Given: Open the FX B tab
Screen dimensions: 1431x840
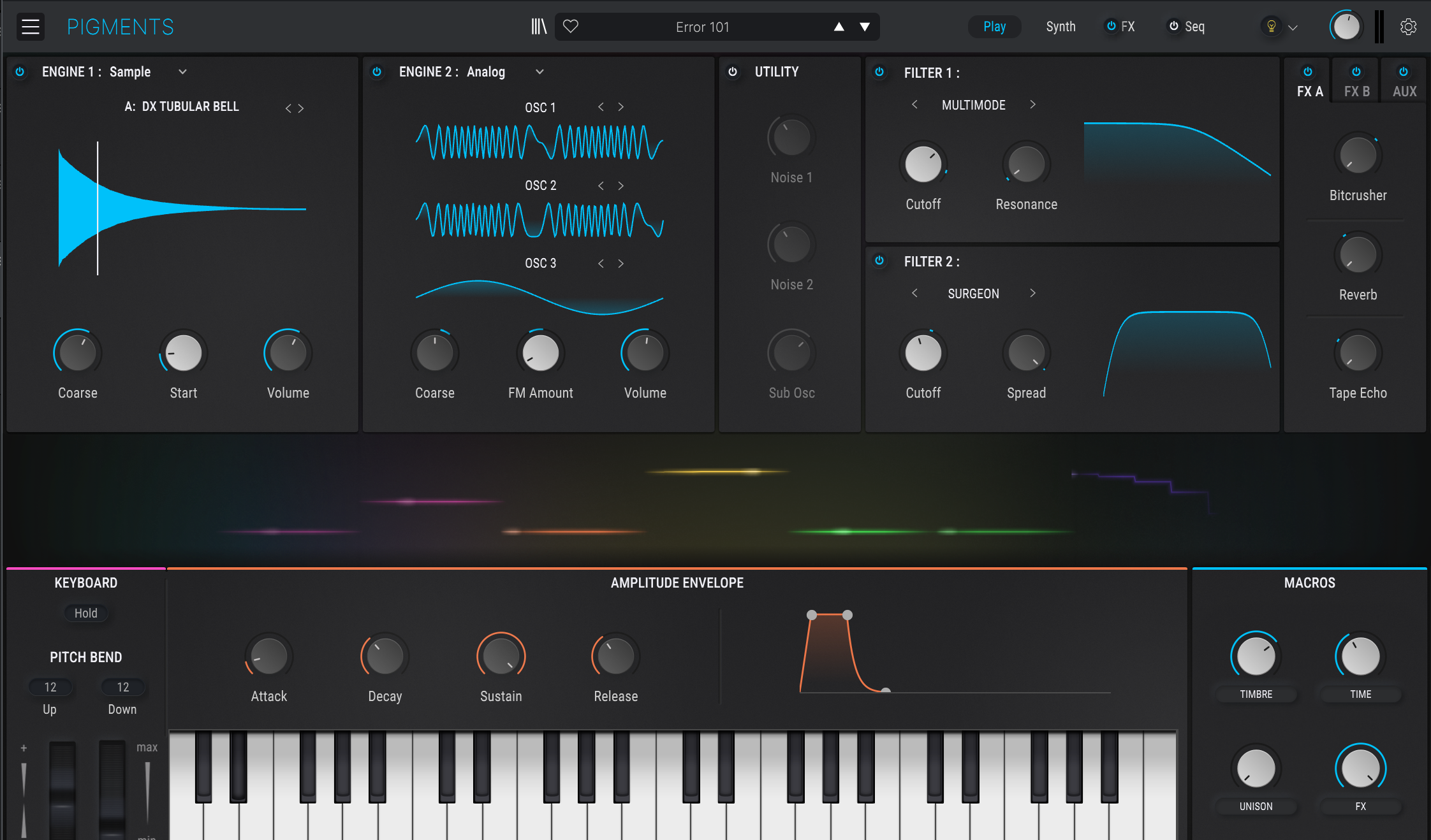Looking at the screenshot, I should pos(1356,91).
